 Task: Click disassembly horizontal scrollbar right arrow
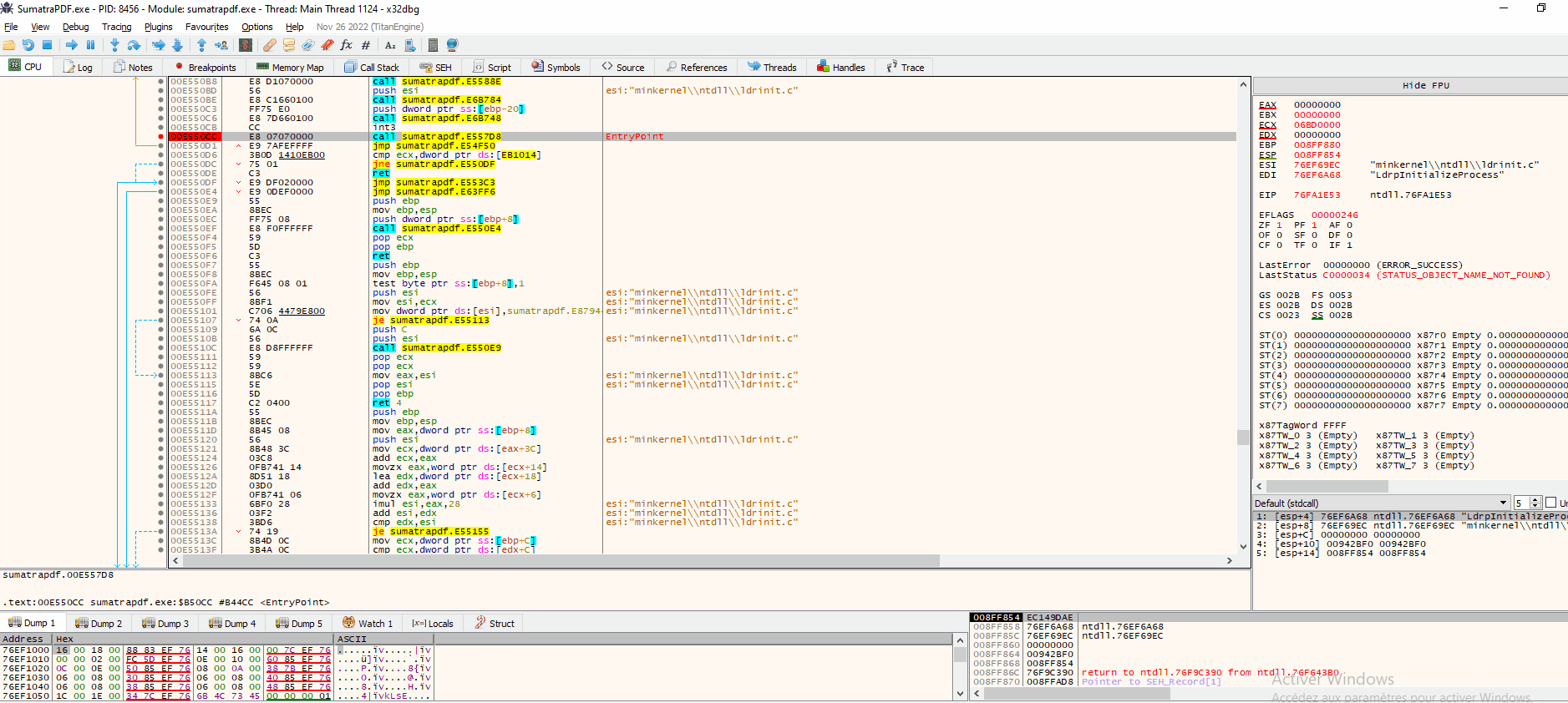[x=1230, y=561]
